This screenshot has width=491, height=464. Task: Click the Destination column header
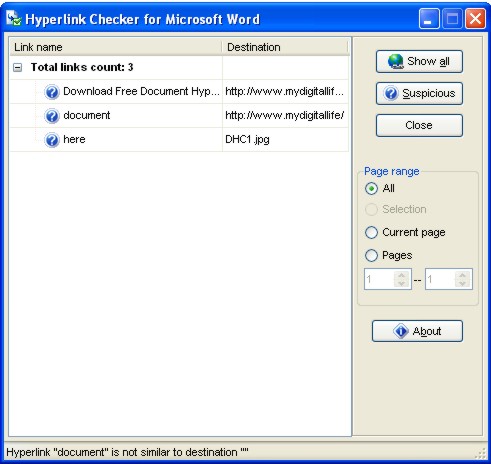(x=285, y=47)
